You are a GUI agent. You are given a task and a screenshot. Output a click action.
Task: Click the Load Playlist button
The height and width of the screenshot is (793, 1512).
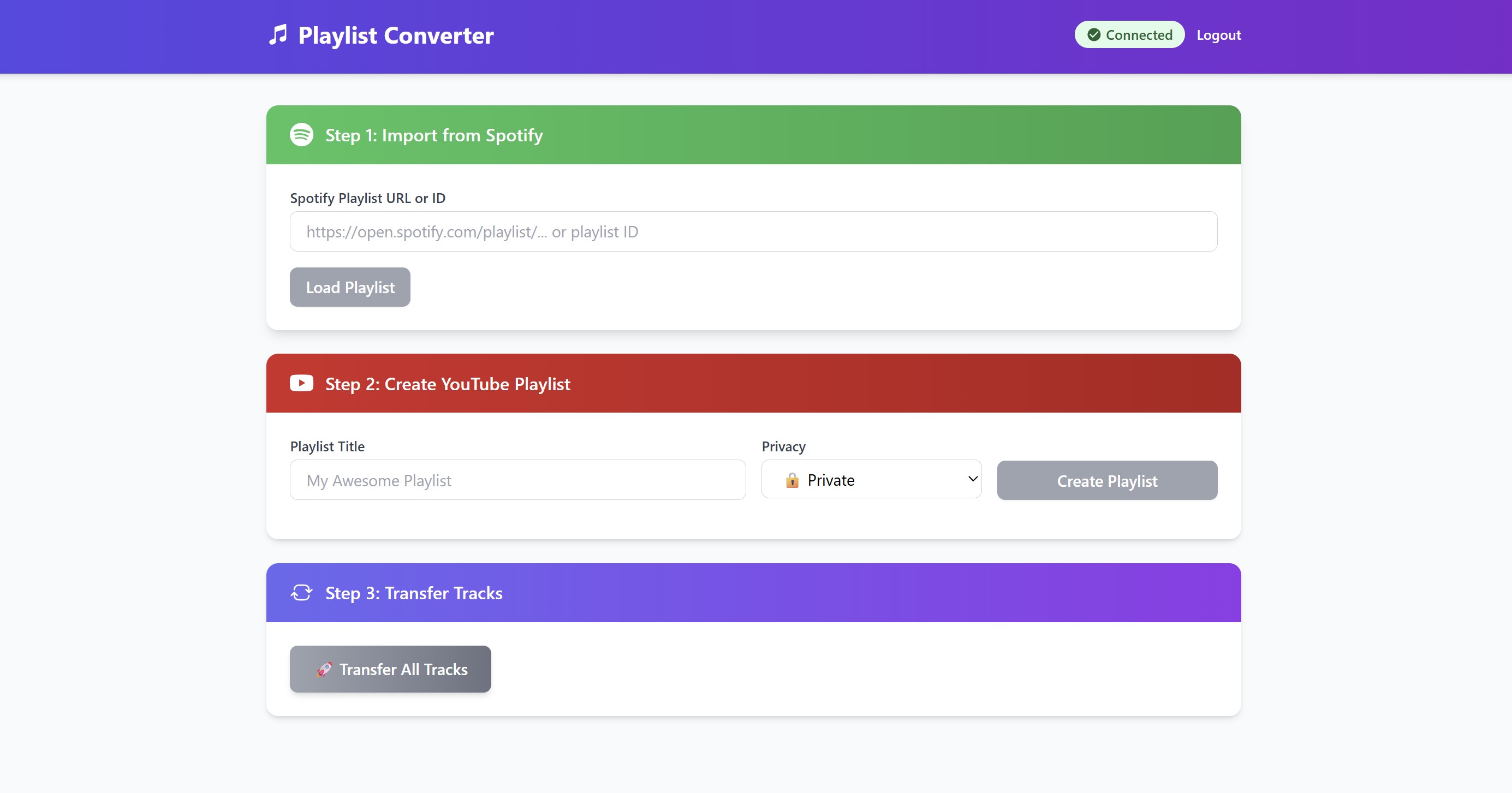(x=350, y=287)
